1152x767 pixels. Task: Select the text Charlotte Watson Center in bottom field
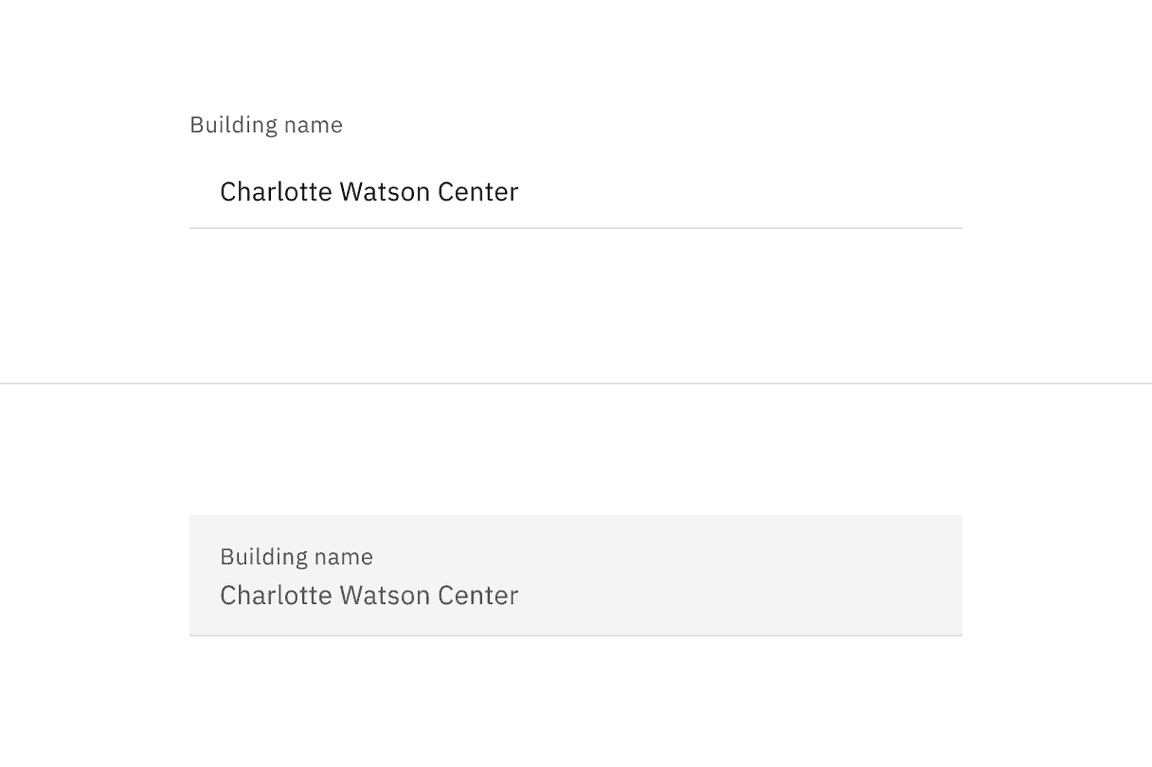[369, 595]
